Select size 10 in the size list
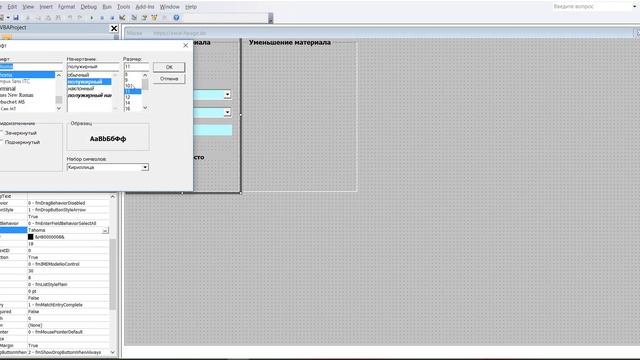 (129, 86)
